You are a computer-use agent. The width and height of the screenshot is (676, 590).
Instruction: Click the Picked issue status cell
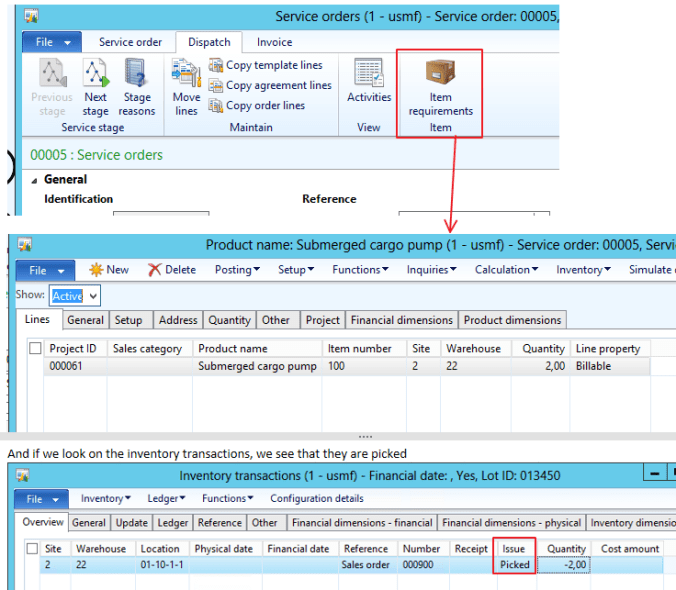[516, 565]
